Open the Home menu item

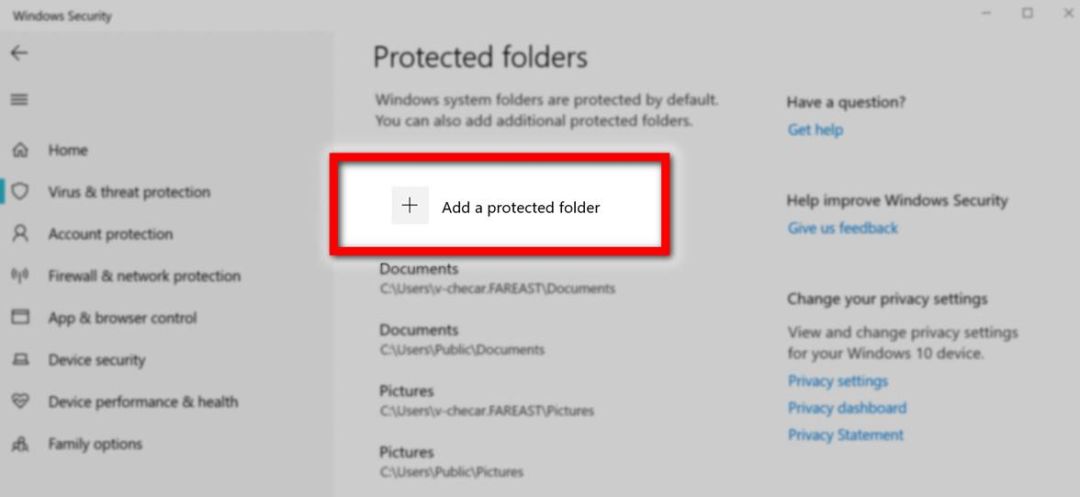[68, 150]
